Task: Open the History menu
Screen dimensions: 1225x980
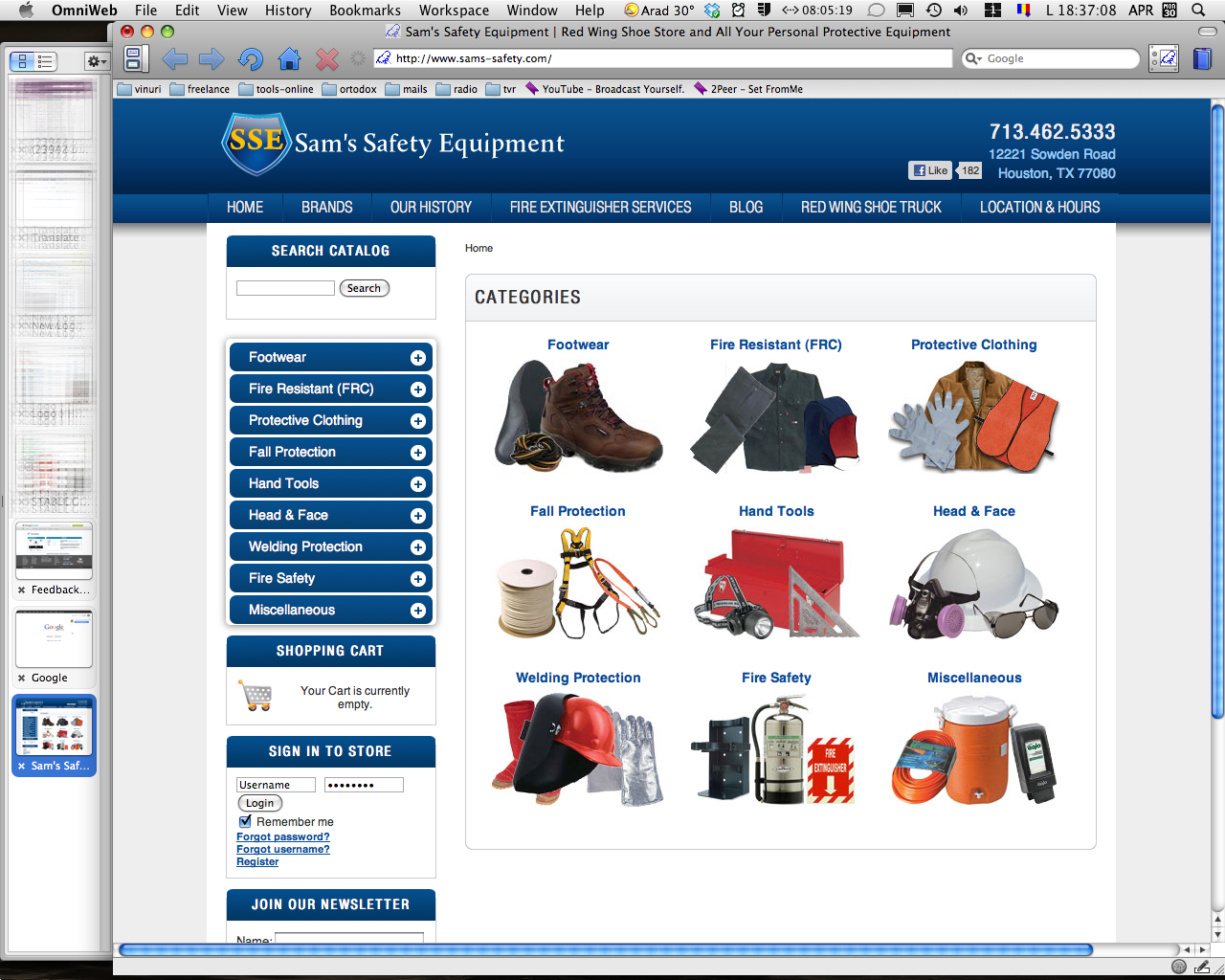Action: [288, 11]
